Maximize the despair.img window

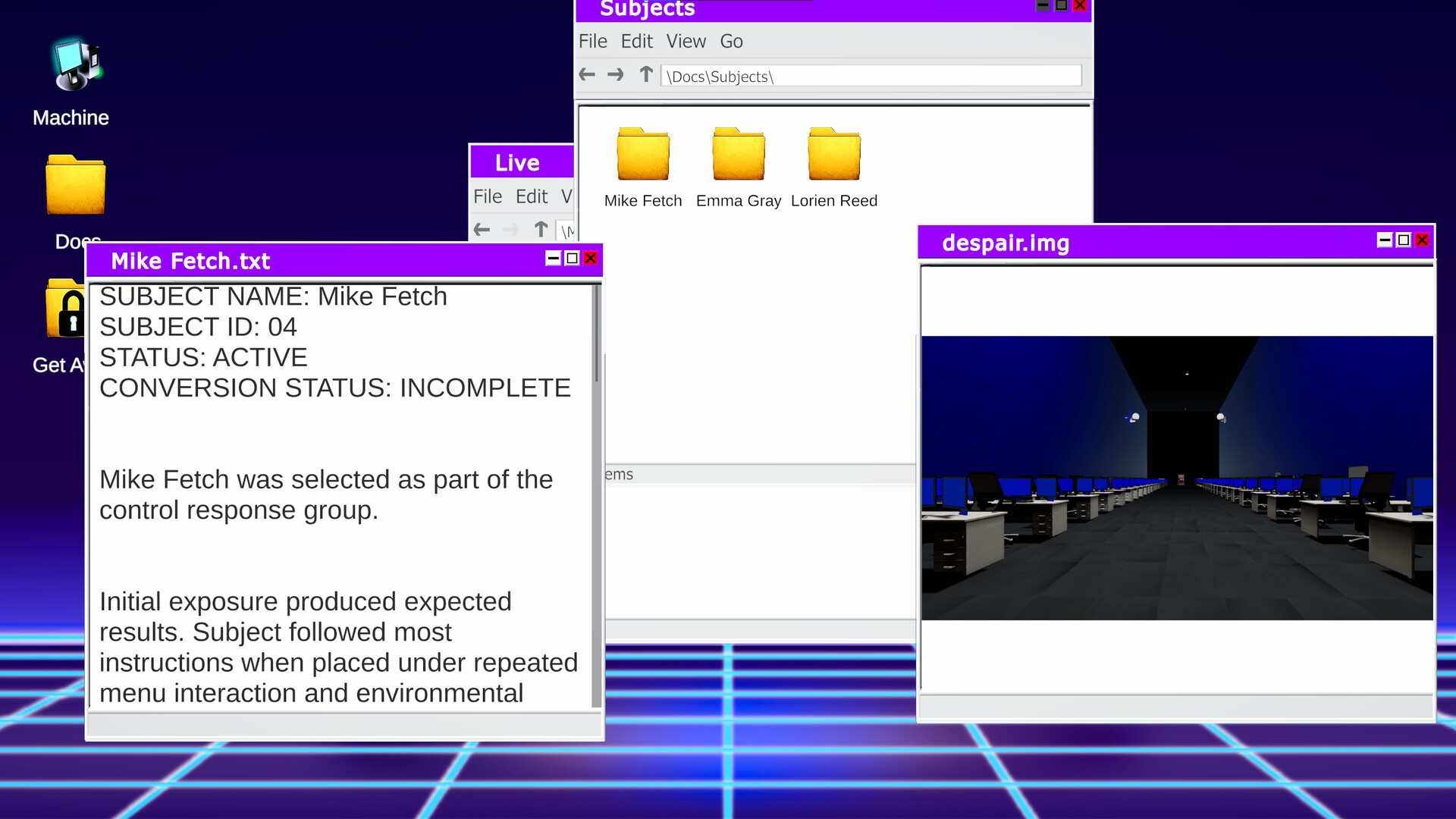tap(1404, 240)
